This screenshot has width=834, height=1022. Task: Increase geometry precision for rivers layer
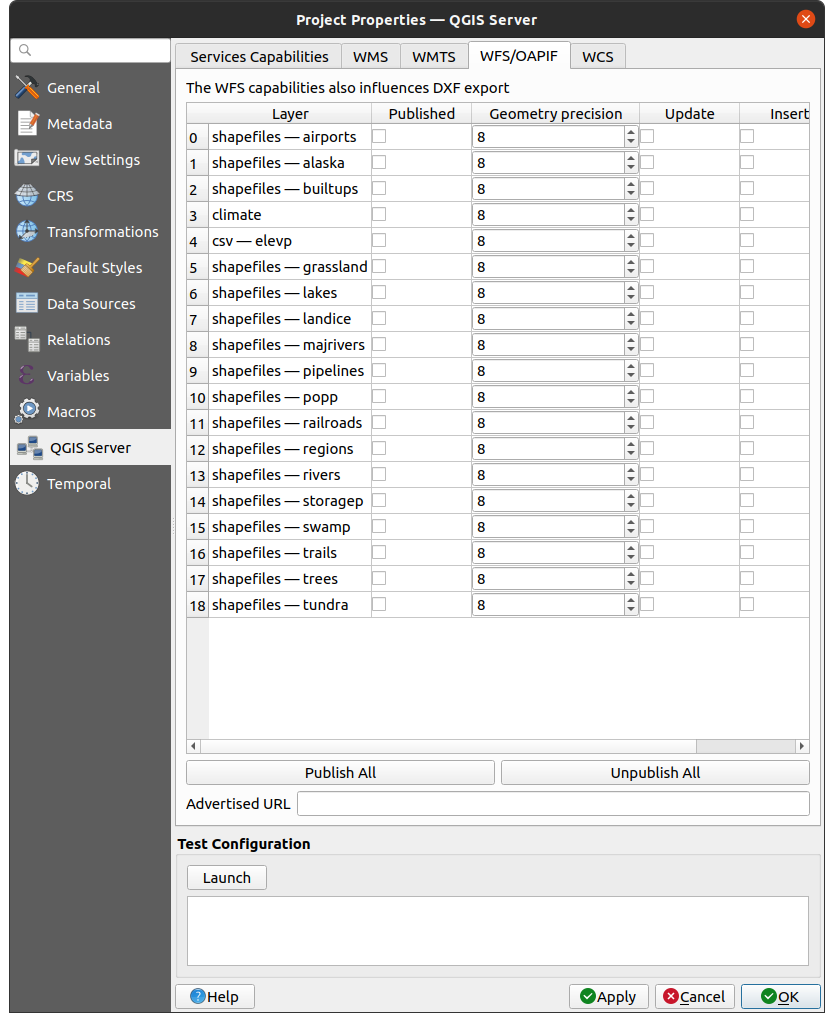(631, 469)
